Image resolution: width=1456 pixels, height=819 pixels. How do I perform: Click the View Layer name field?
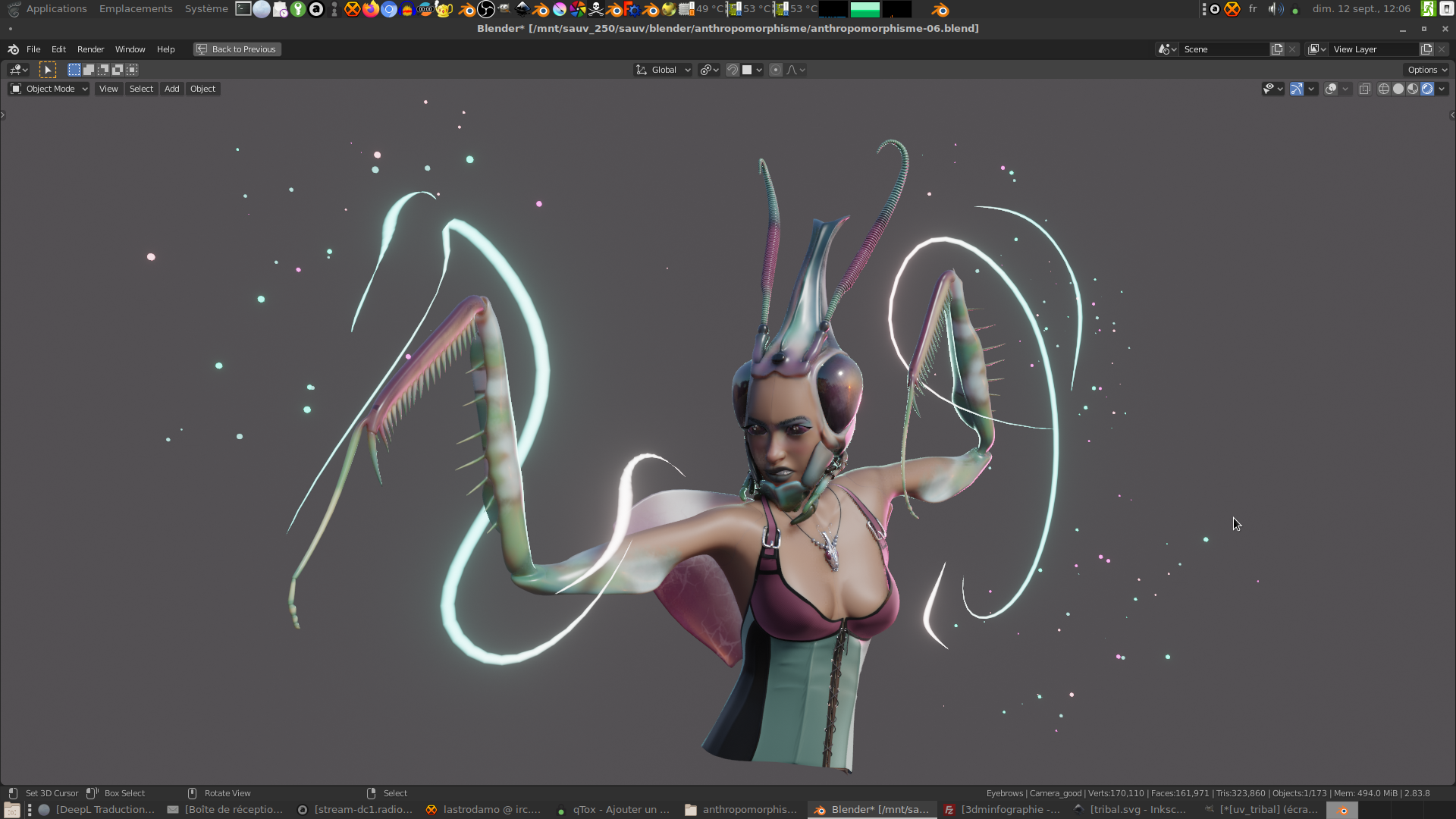pos(1374,49)
